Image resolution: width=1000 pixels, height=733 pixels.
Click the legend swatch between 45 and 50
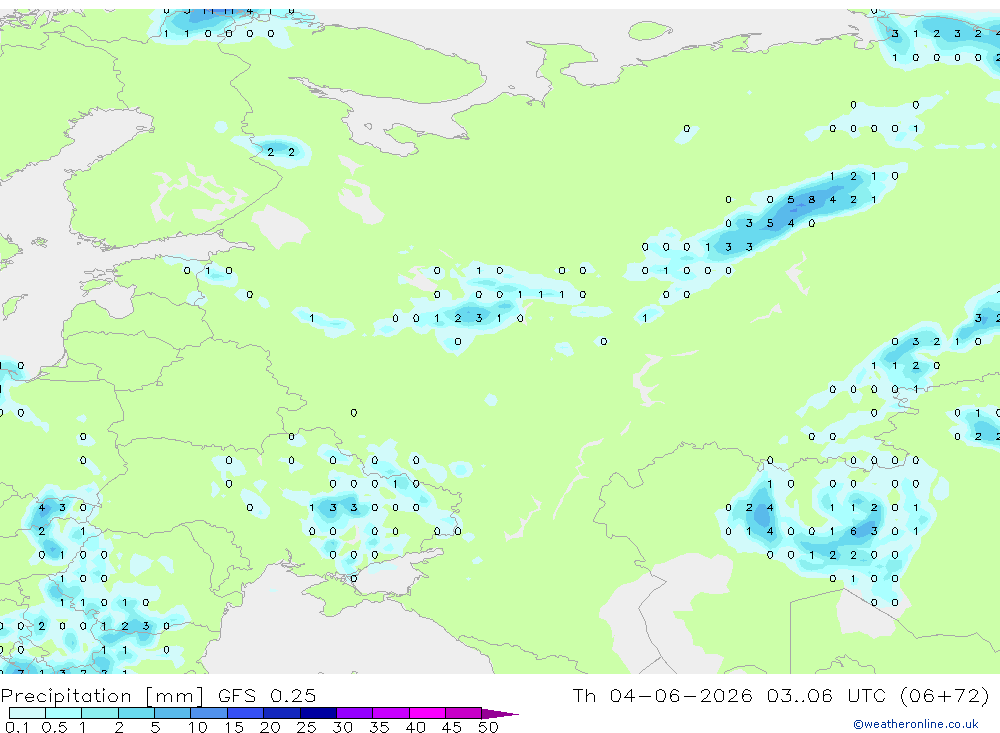(463, 713)
